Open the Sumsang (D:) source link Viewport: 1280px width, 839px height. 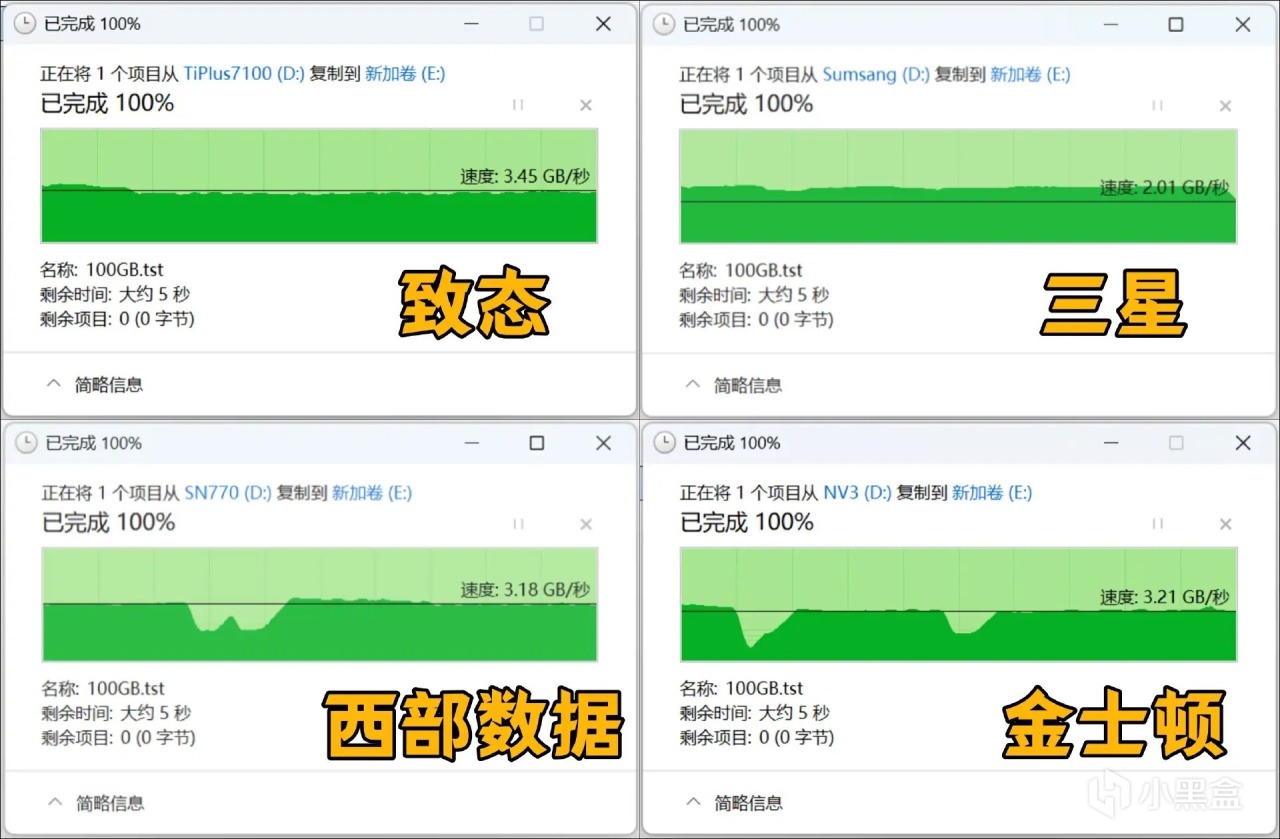(x=876, y=74)
